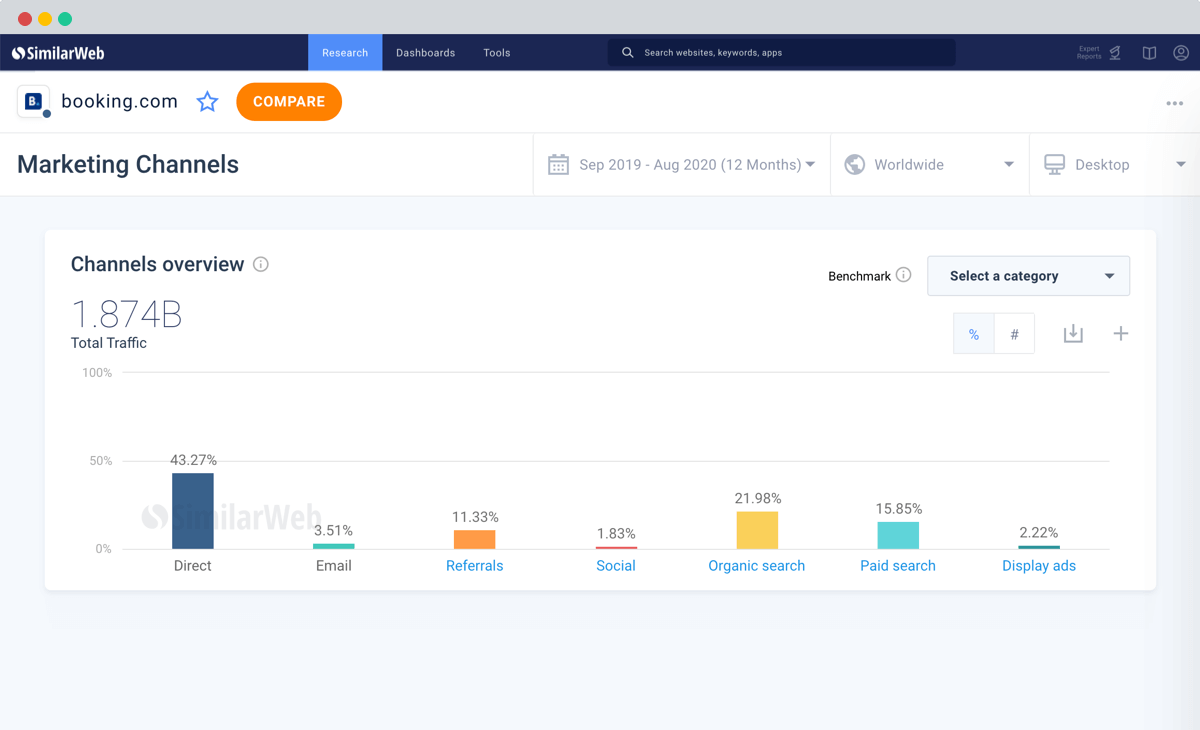Viewport: 1200px width, 730px height.
Task: Open the Worldwide country dropdown
Action: point(929,165)
